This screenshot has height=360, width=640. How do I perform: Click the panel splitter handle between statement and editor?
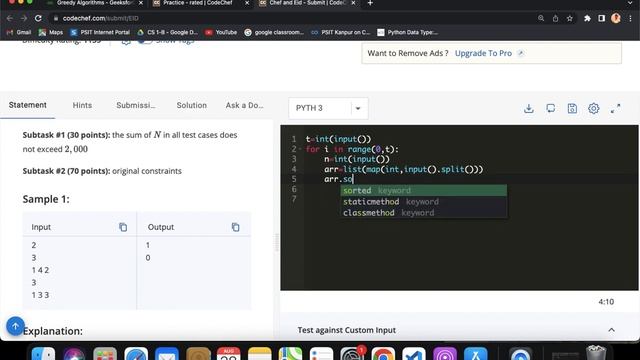(277, 242)
